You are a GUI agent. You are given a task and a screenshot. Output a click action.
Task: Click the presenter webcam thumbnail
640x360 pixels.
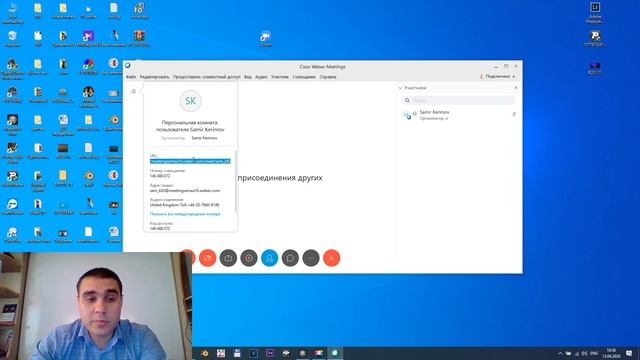(96, 306)
